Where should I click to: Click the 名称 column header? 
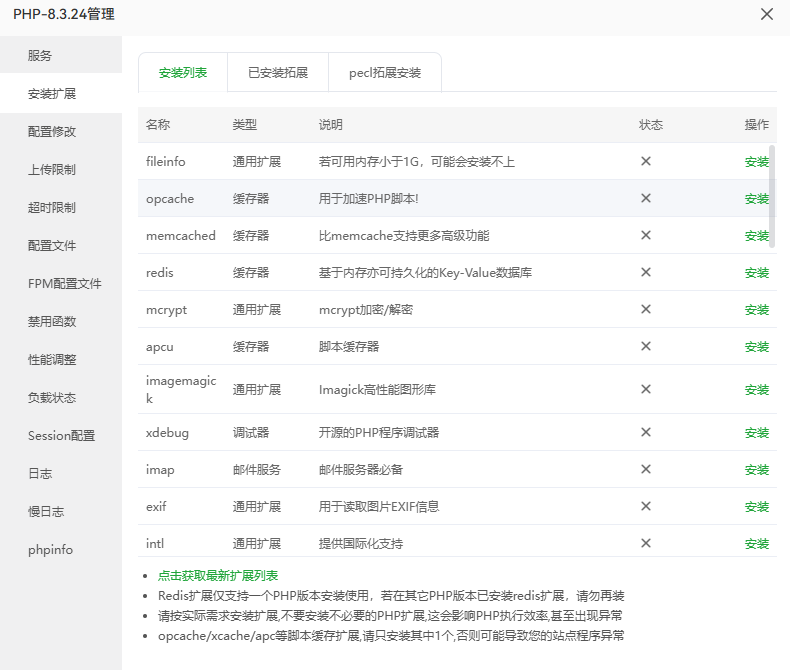pos(158,124)
